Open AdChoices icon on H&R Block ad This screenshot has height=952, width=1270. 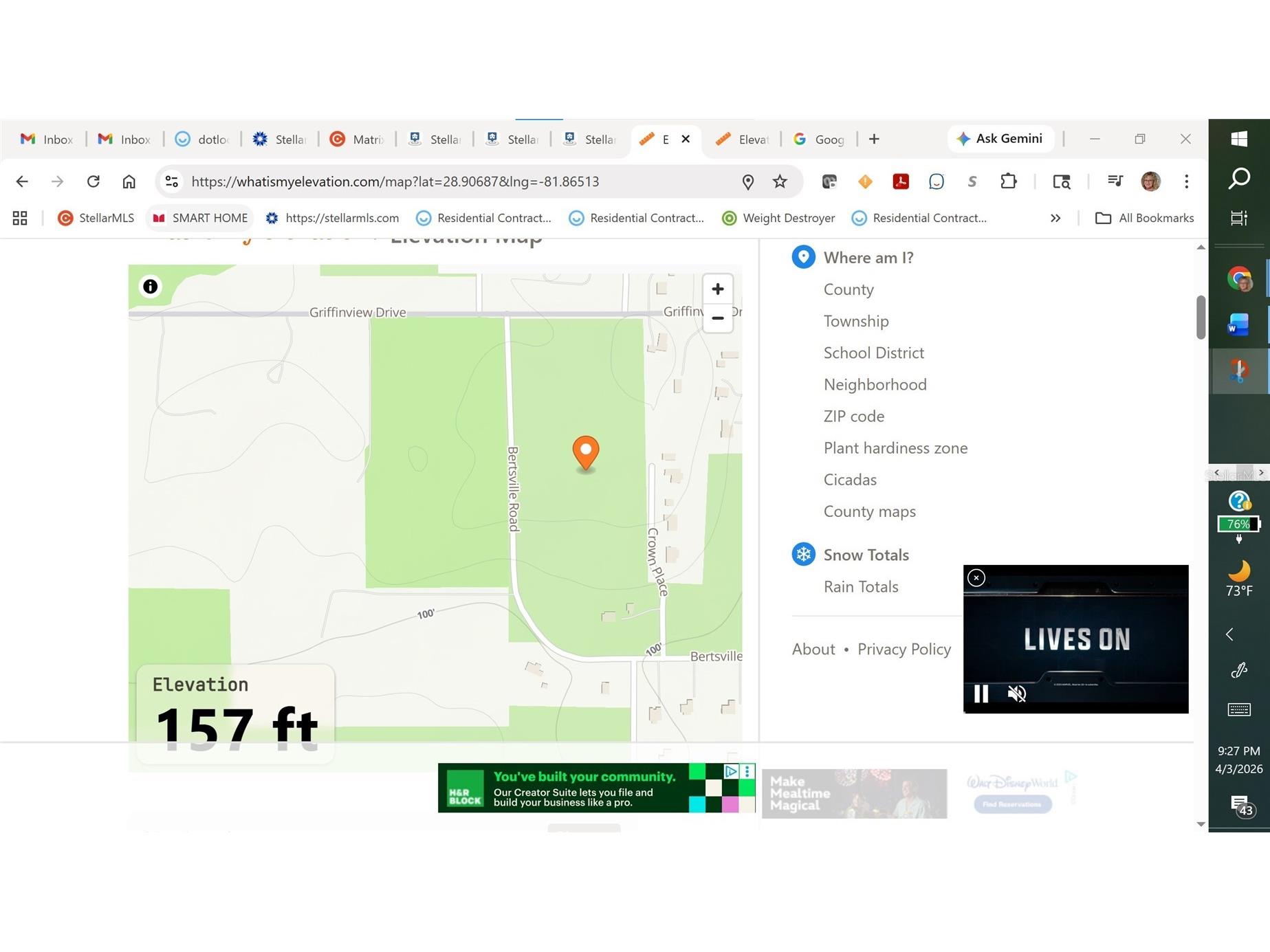(x=731, y=771)
